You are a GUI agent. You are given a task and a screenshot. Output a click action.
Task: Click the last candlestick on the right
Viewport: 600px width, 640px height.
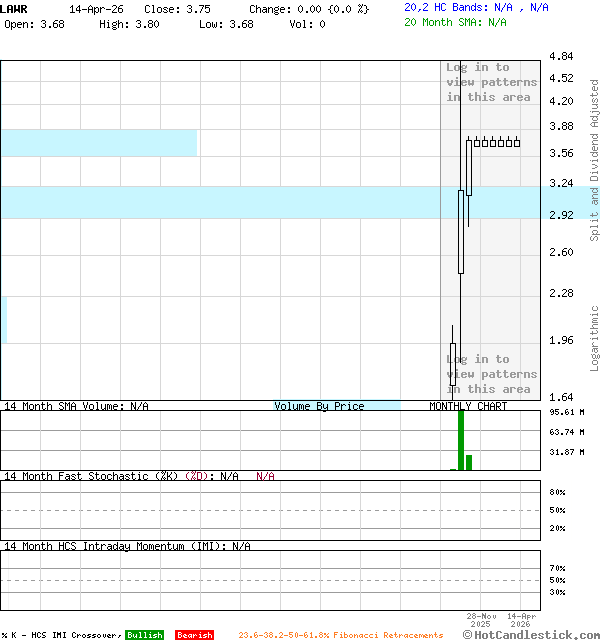[517, 143]
